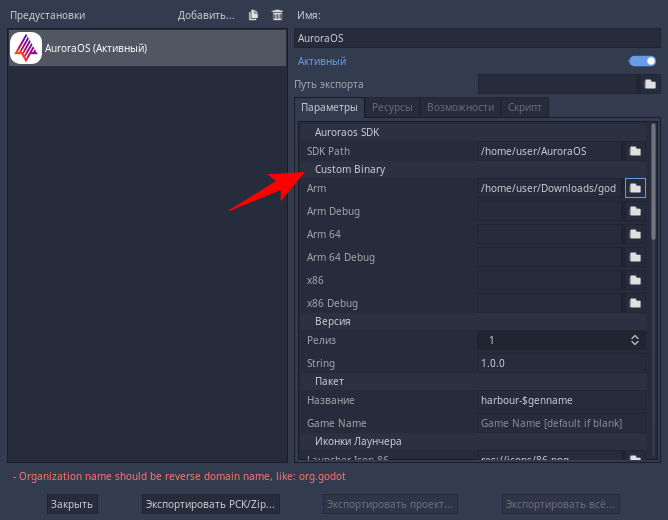The width and height of the screenshot is (668, 520).
Task: Click the Активный label text
Action: point(322,61)
